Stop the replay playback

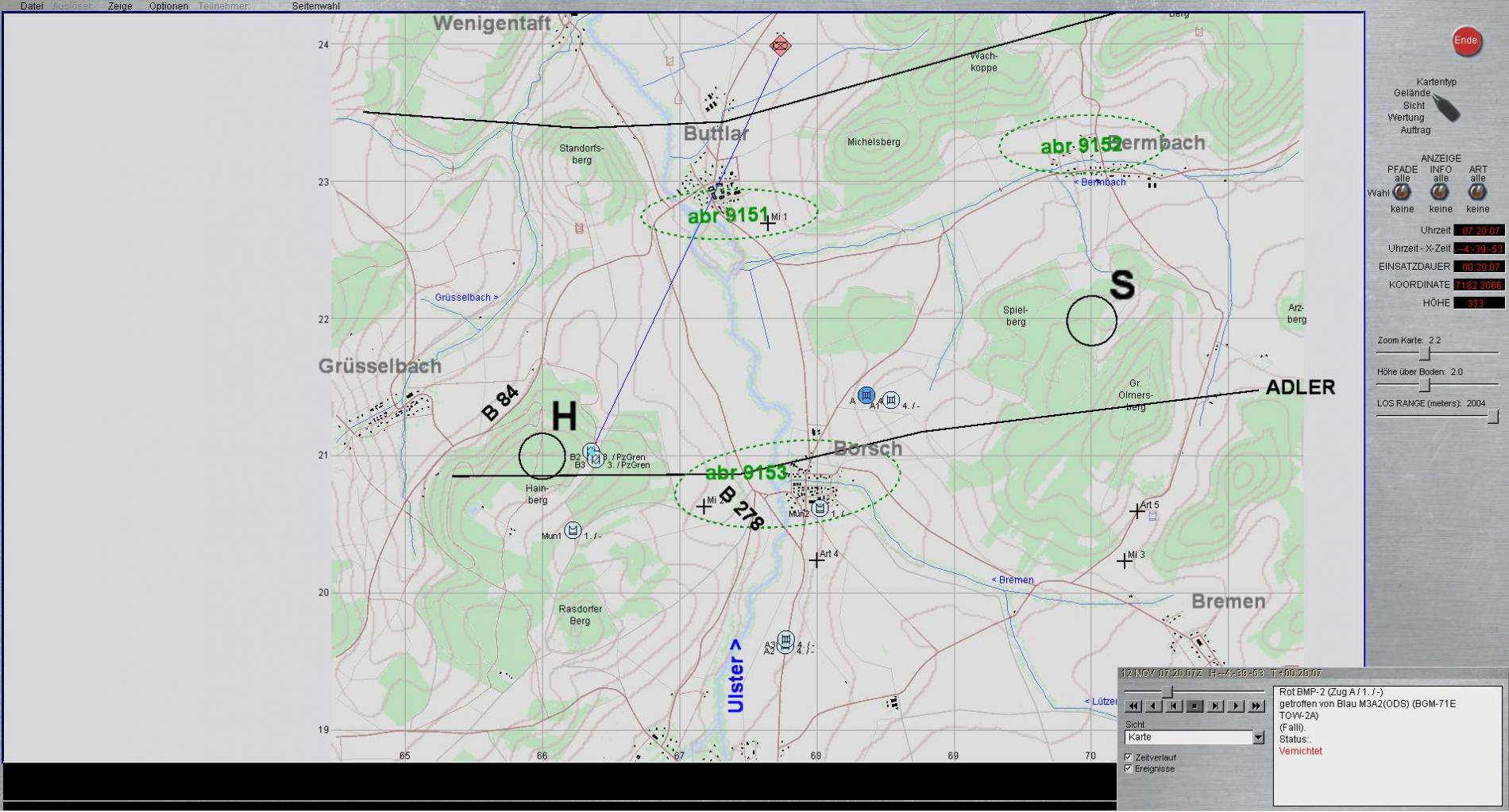point(1194,706)
